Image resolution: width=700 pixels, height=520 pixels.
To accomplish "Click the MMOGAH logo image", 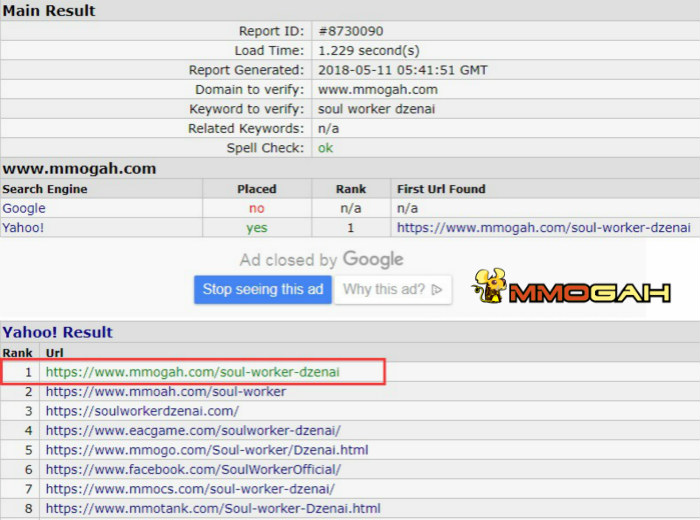I will pos(571,287).
